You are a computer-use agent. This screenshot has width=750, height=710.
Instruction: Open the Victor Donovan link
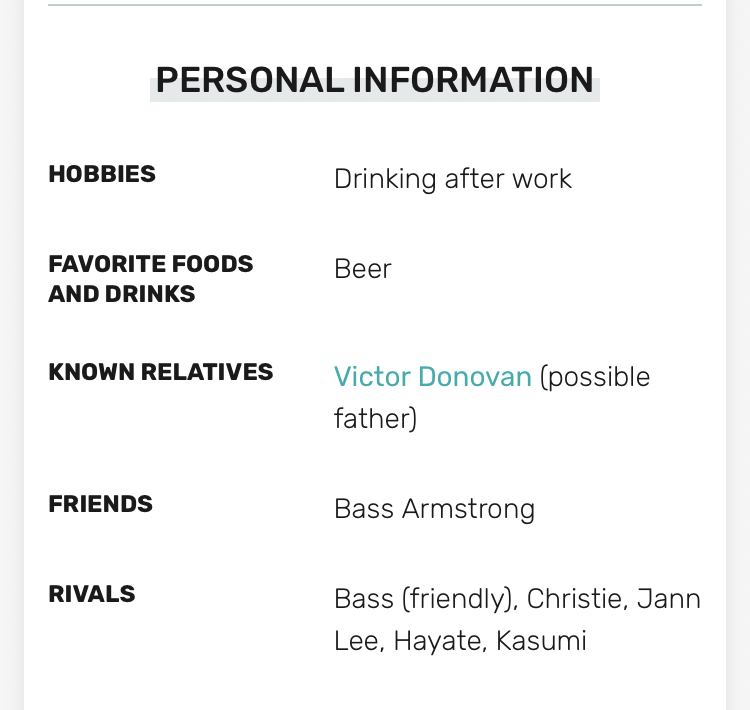(432, 377)
